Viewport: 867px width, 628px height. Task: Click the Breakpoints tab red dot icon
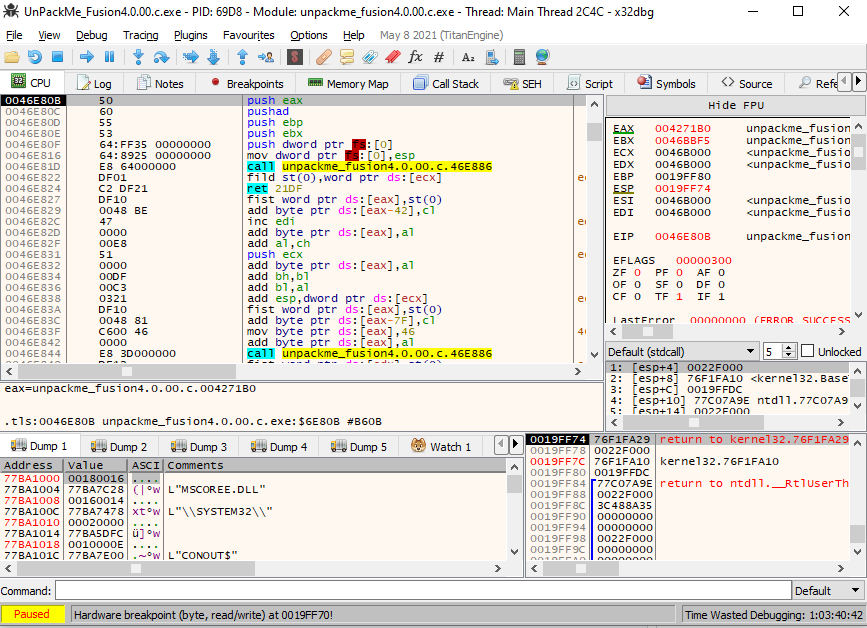pyautogui.click(x=215, y=83)
